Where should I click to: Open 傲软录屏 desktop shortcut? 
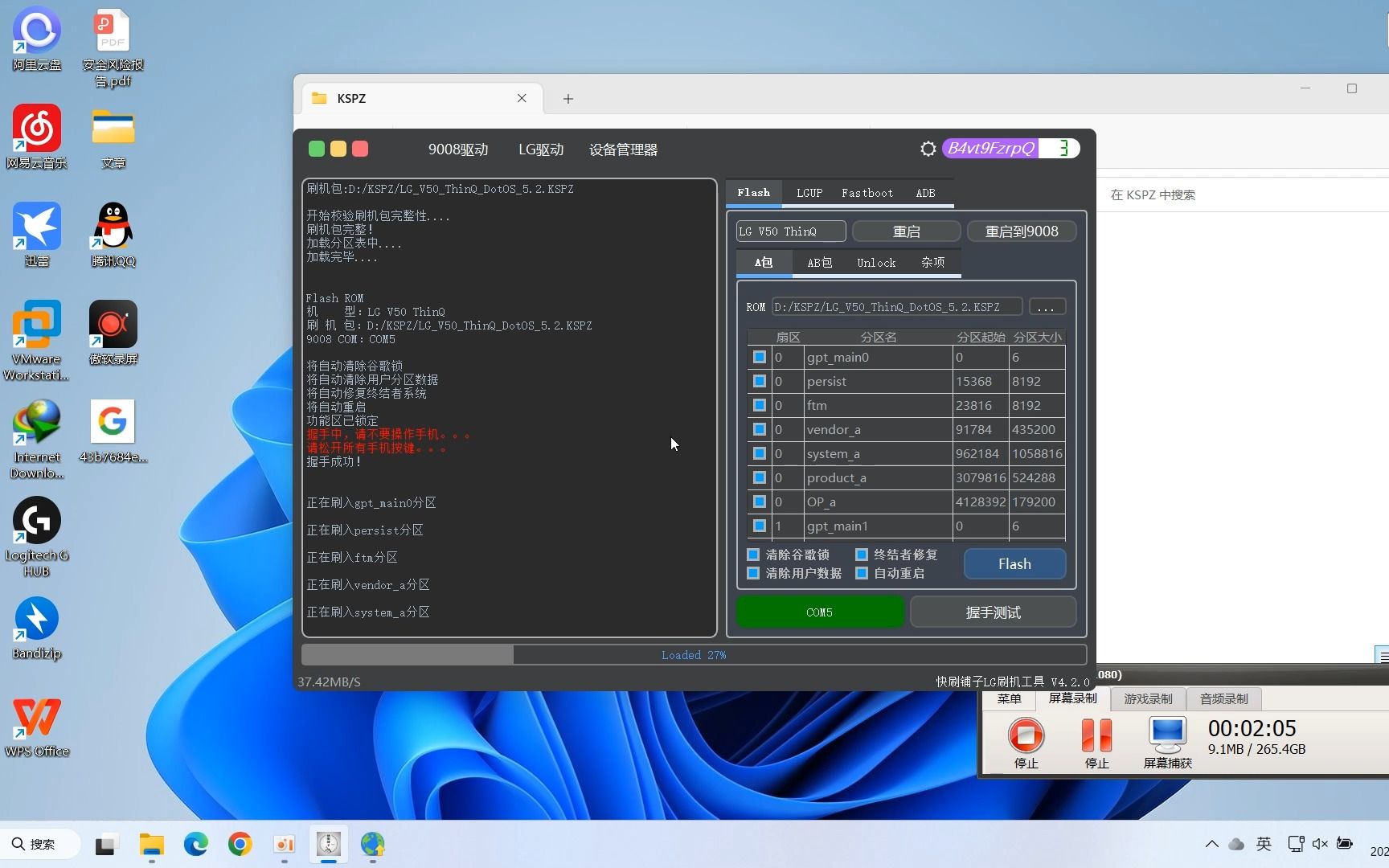(113, 333)
